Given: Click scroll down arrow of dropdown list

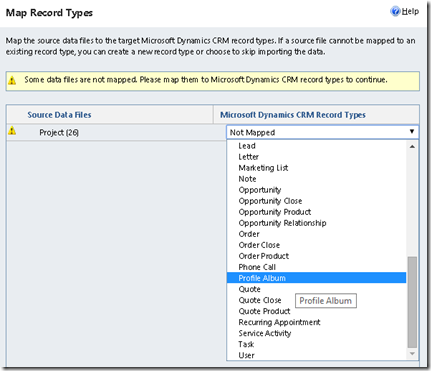Looking at the screenshot, I should pyautogui.click(x=412, y=354).
